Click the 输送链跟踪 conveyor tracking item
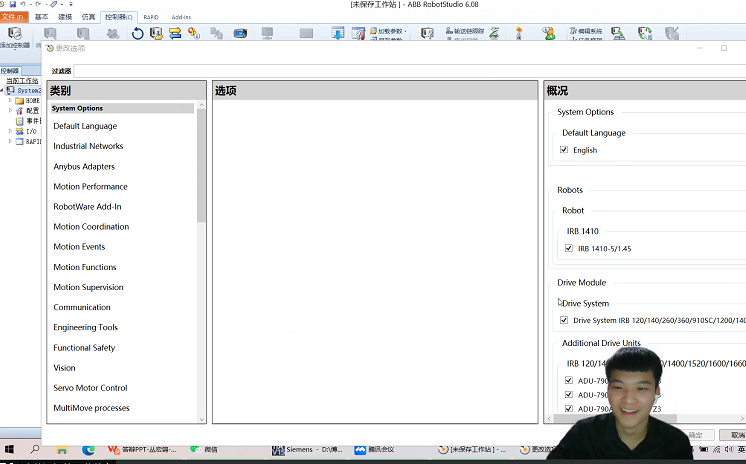 (x=464, y=31)
